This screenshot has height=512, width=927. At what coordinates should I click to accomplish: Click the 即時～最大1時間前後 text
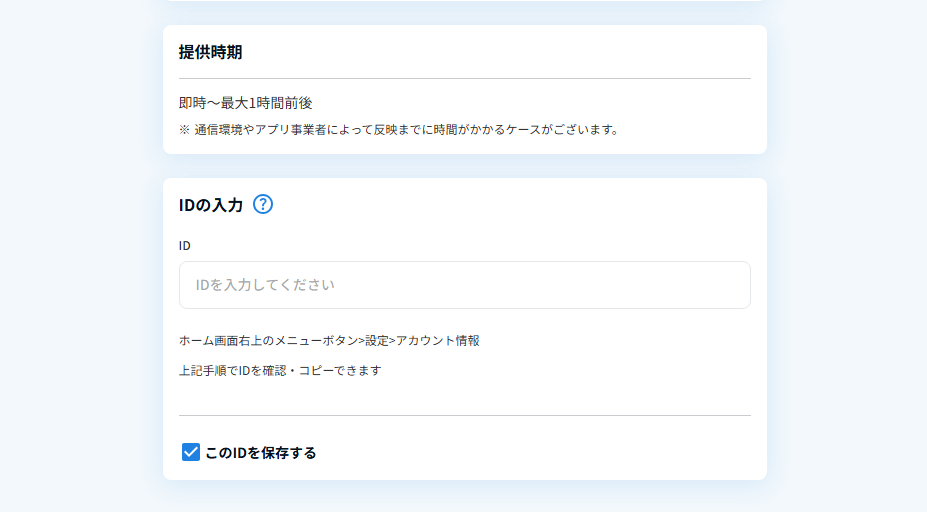[x=246, y=103]
